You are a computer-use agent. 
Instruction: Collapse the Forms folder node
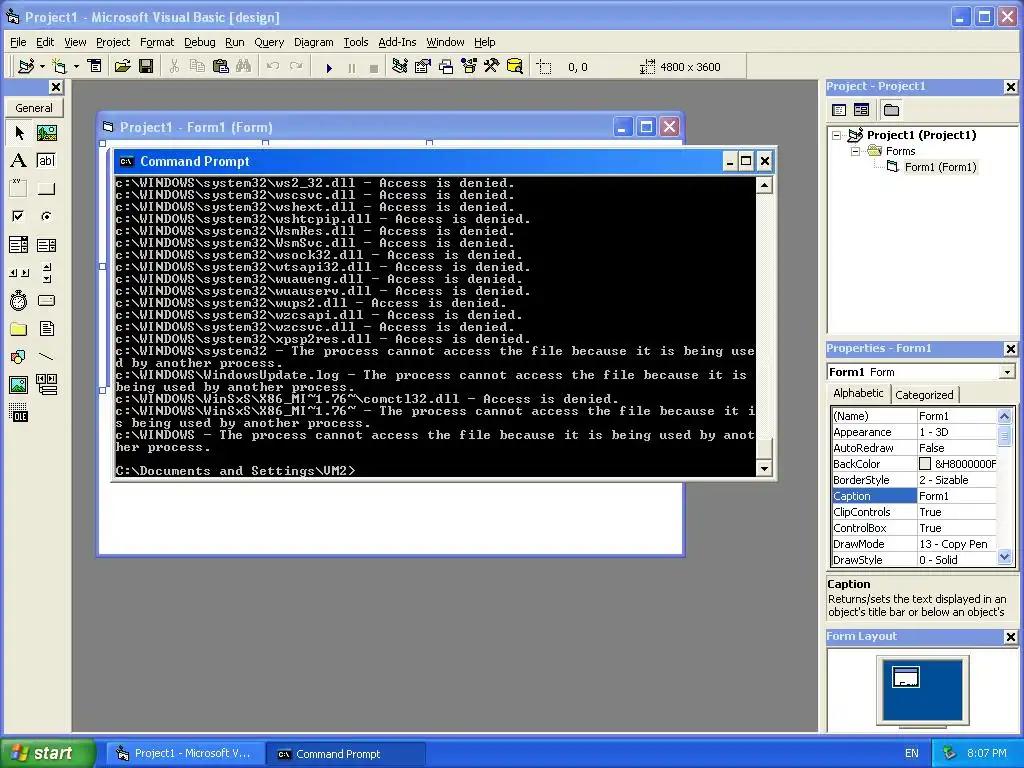pos(856,152)
